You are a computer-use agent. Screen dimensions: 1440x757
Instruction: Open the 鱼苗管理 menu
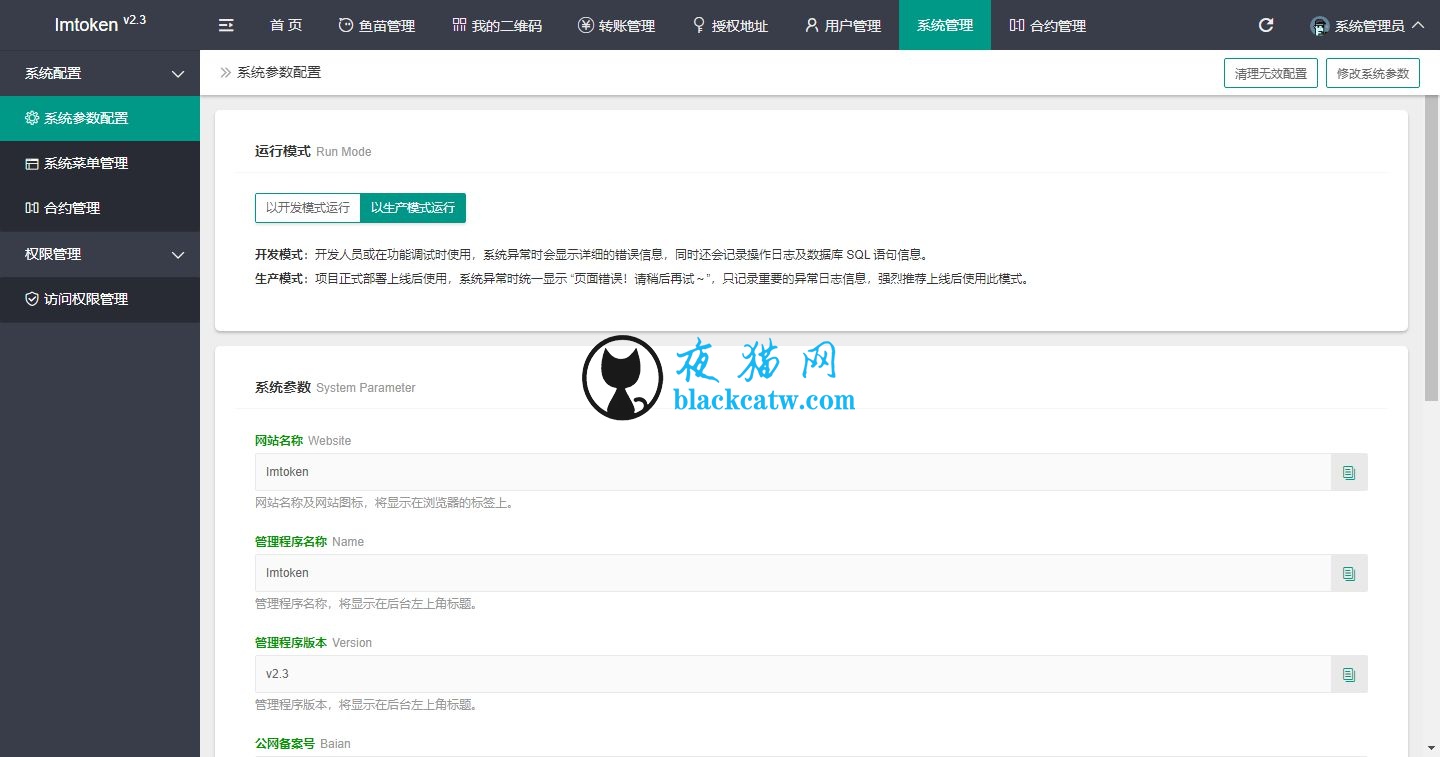377,25
